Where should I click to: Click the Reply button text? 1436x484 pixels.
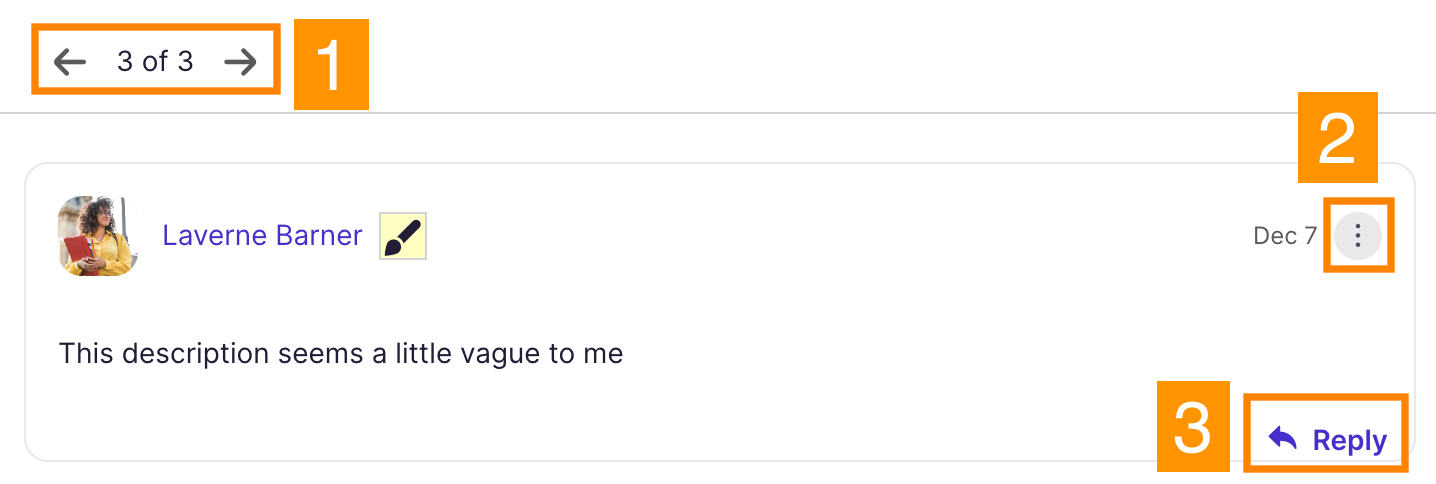tap(1349, 440)
